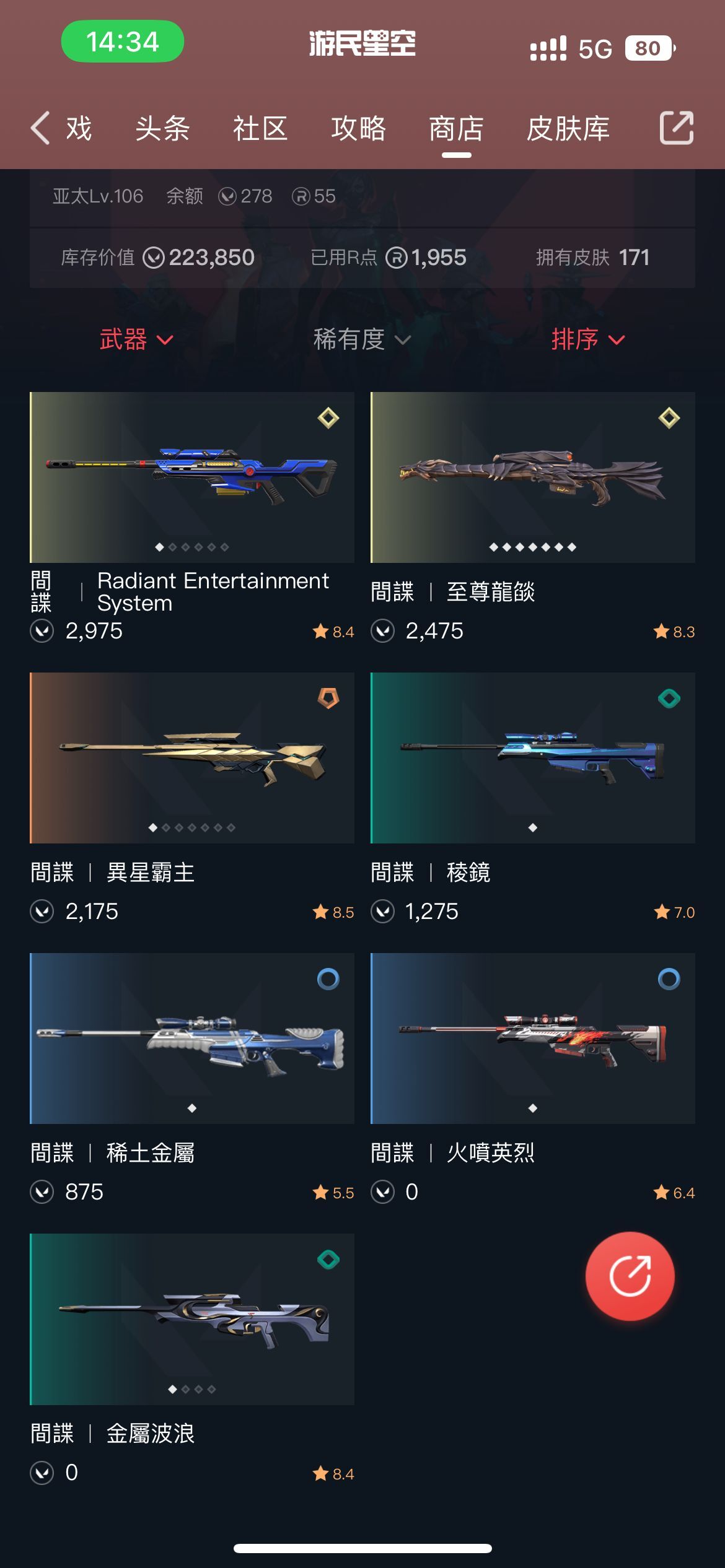Screen dimensions: 725x1568
Task: Open Radiant Entertainment System skin name
Action: 213,591
